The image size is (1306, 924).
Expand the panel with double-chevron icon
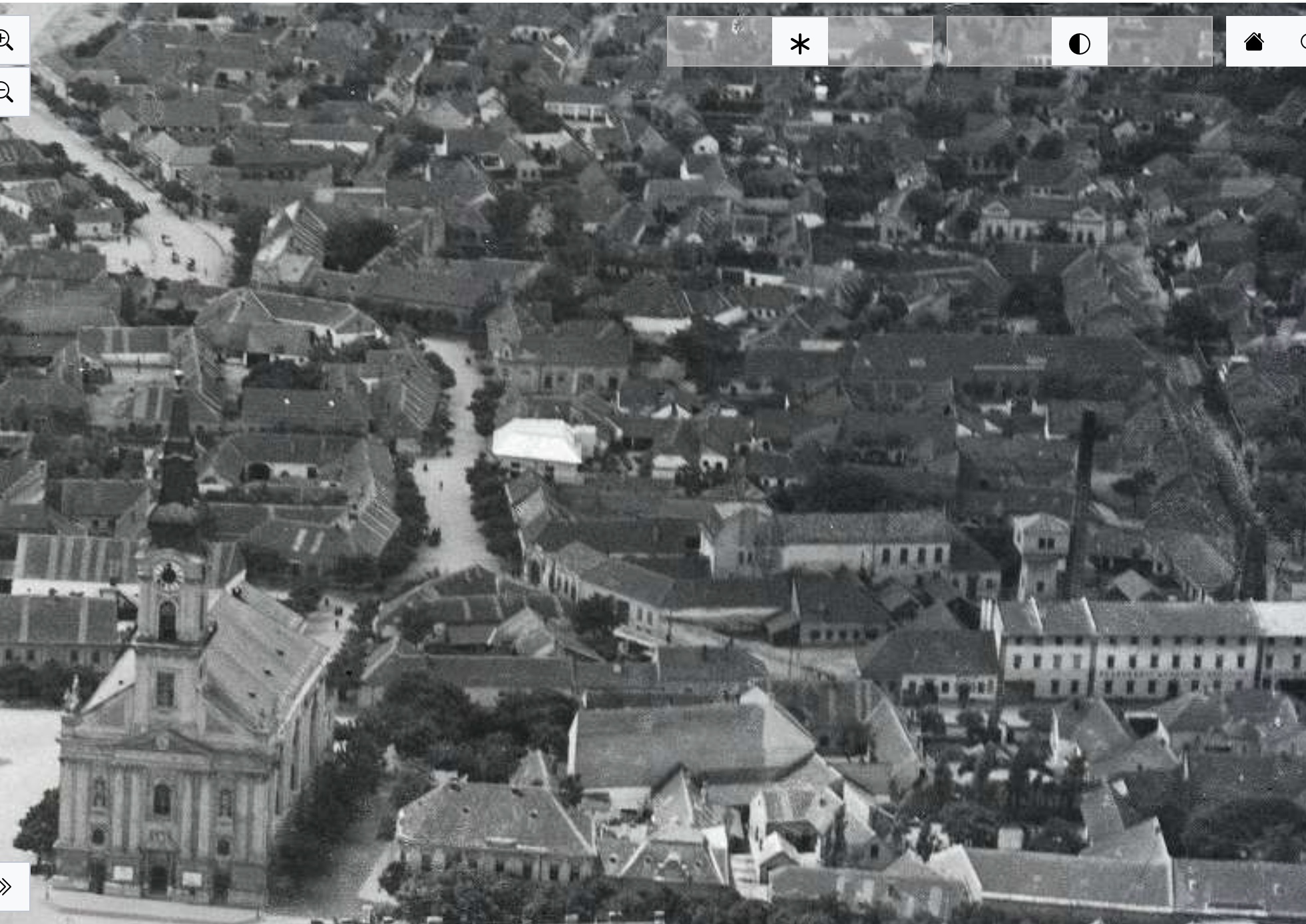(x=7, y=886)
